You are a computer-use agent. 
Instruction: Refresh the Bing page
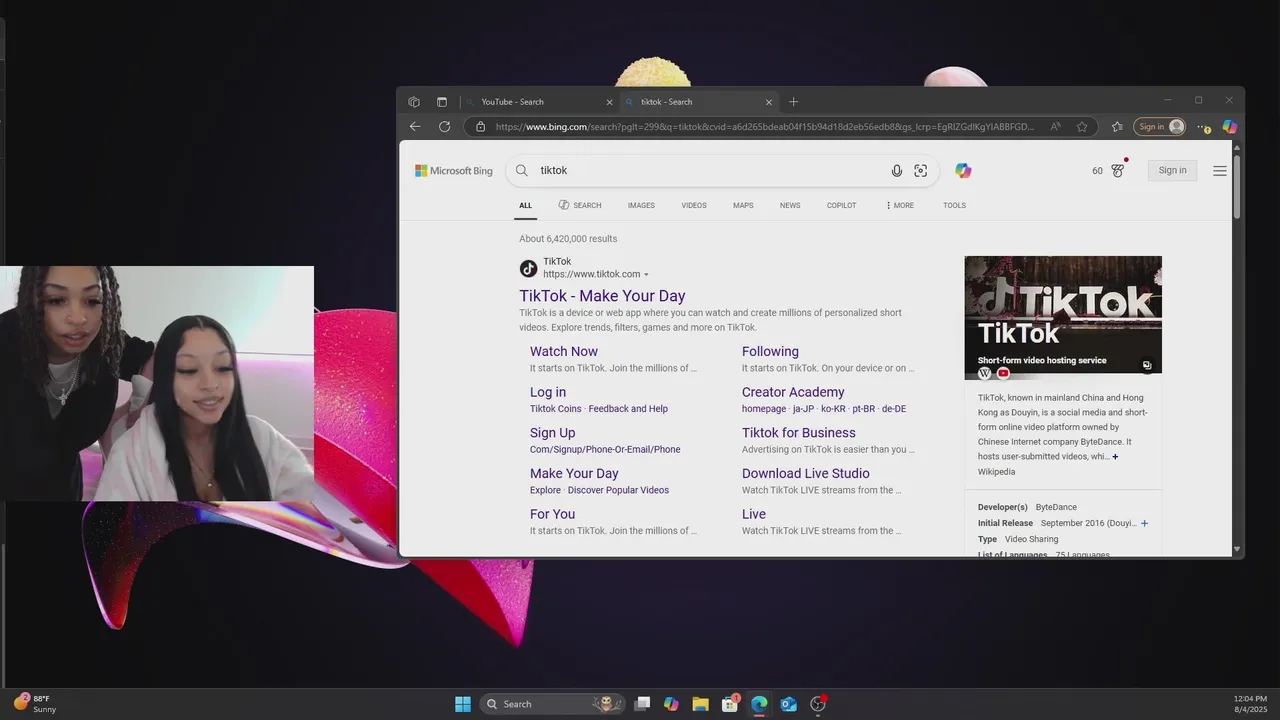click(x=445, y=127)
